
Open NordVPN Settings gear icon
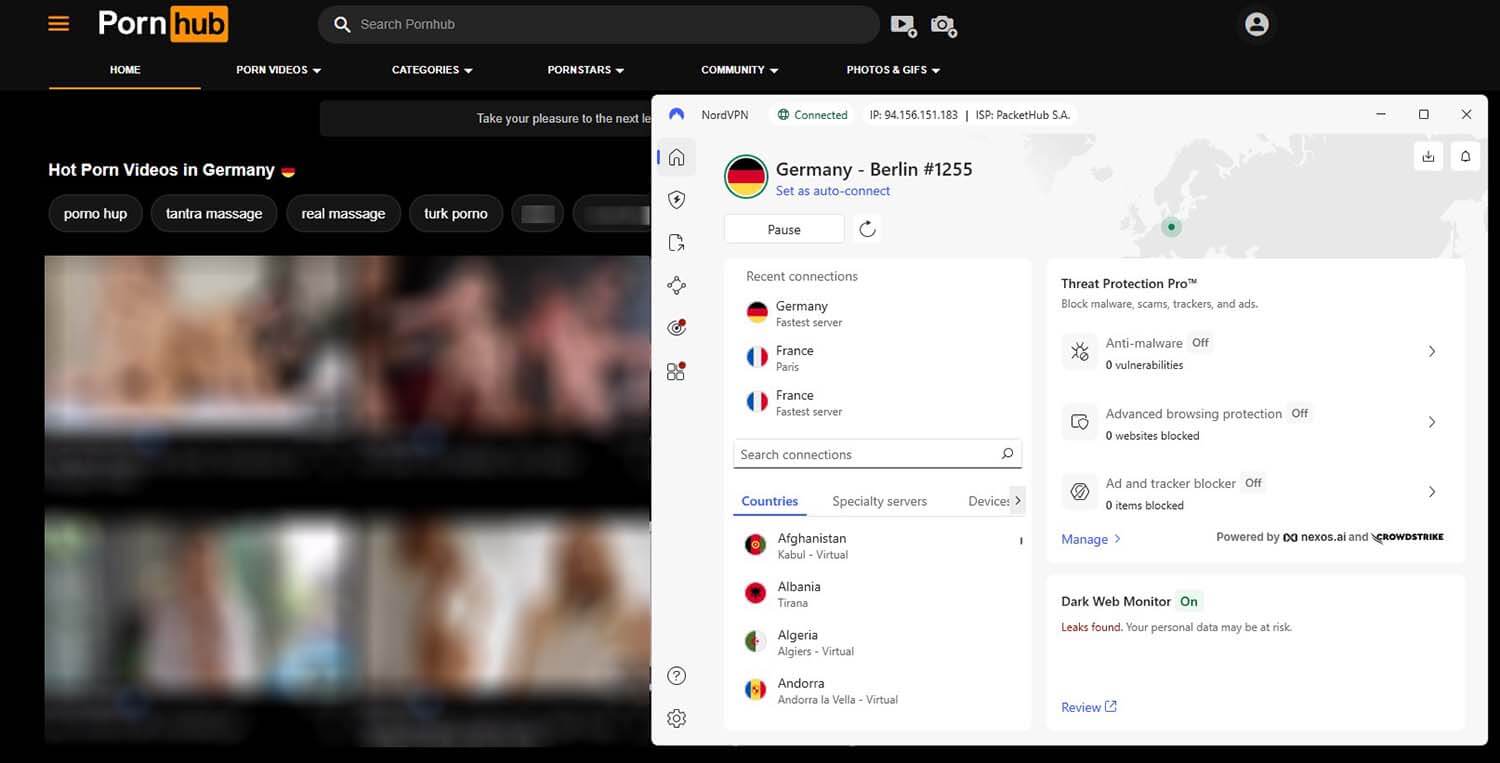click(677, 718)
